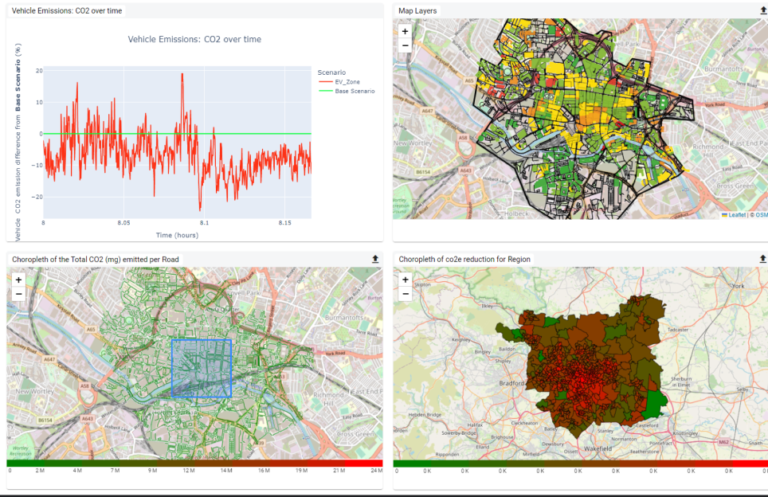Click the Map Layers panel export icon
This screenshot has height=497, width=768.
pyautogui.click(x=763, y=10)
